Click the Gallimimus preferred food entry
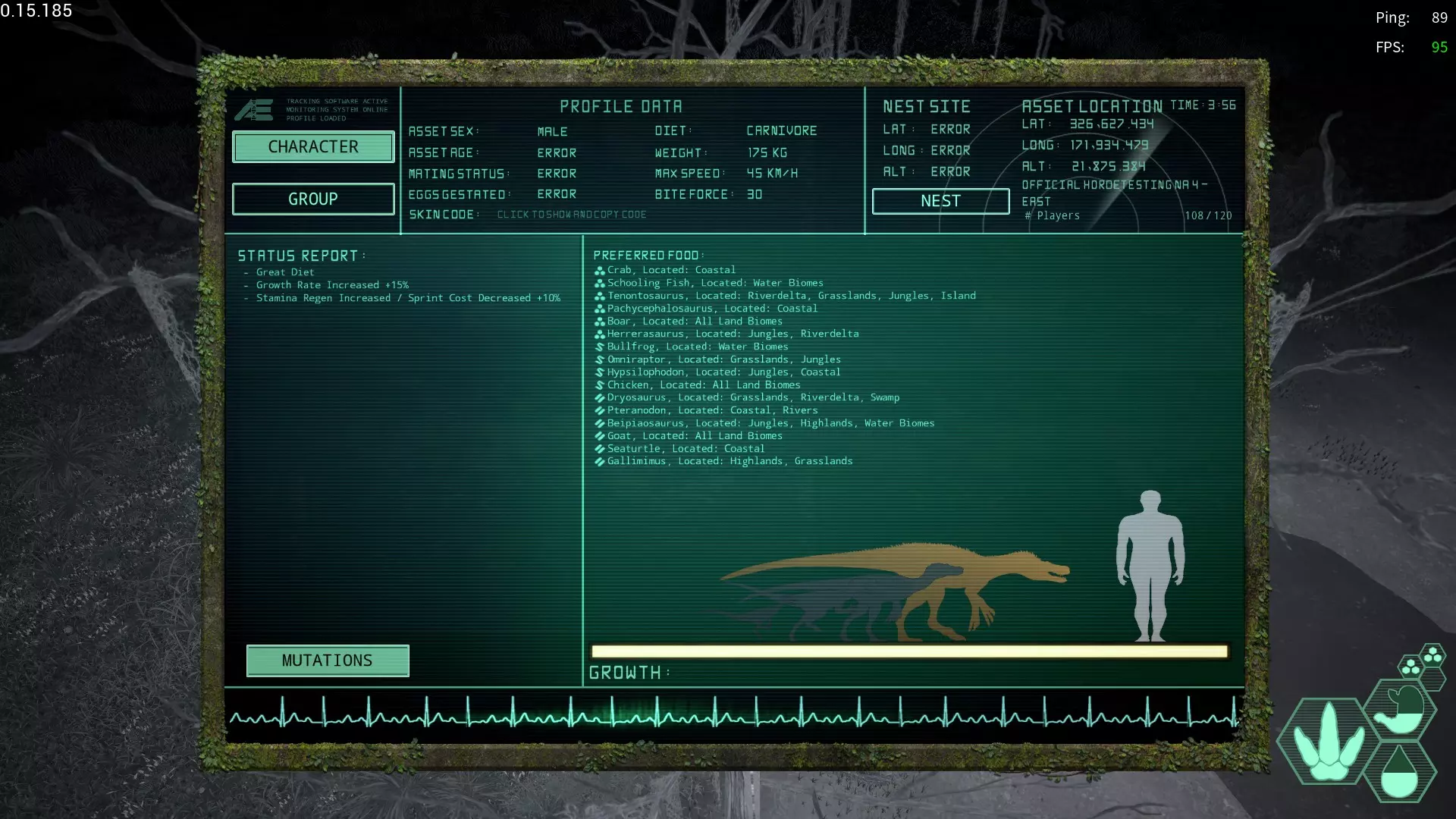This screenshot has width=1456, height=819. tap(730, 461)
